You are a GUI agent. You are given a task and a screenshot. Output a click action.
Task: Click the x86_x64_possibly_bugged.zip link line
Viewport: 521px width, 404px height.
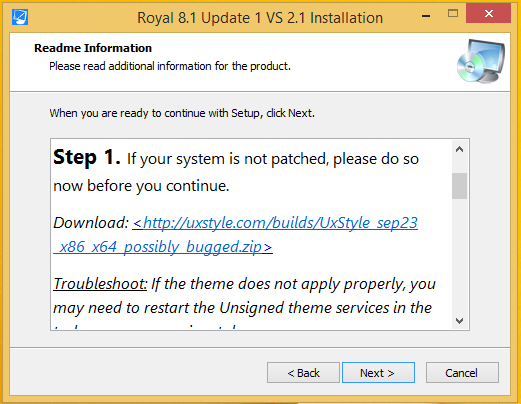tap(163, 247)
